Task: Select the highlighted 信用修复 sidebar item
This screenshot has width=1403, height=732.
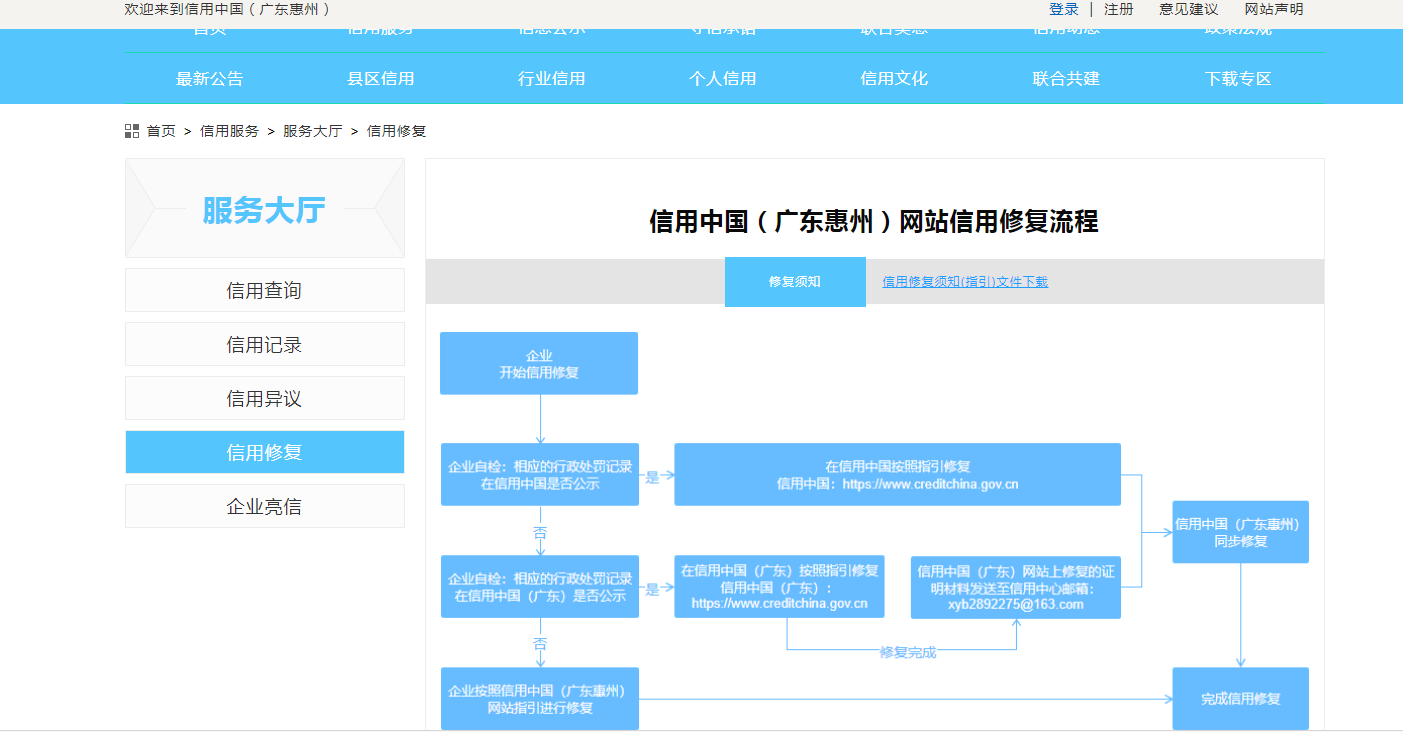Action: (265, 452)
